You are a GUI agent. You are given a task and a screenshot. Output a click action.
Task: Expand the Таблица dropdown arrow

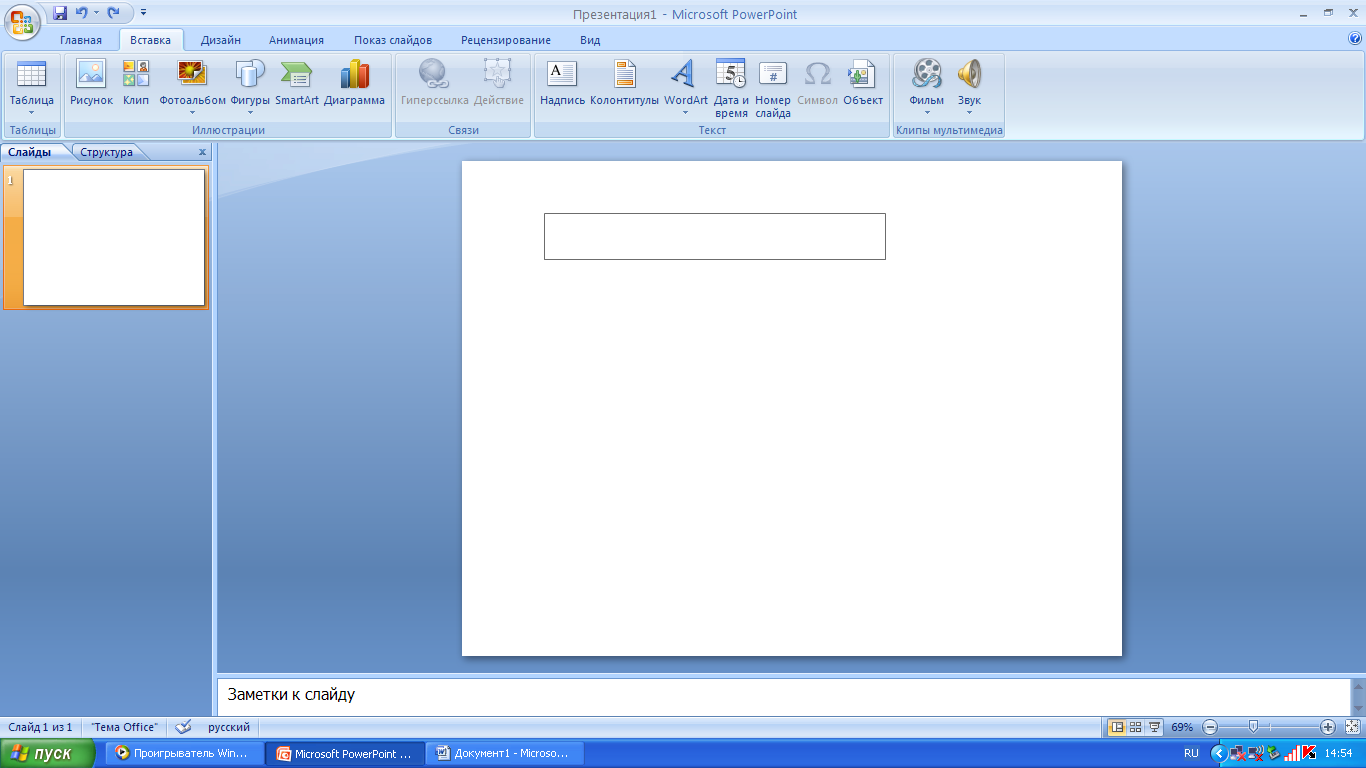32,113
